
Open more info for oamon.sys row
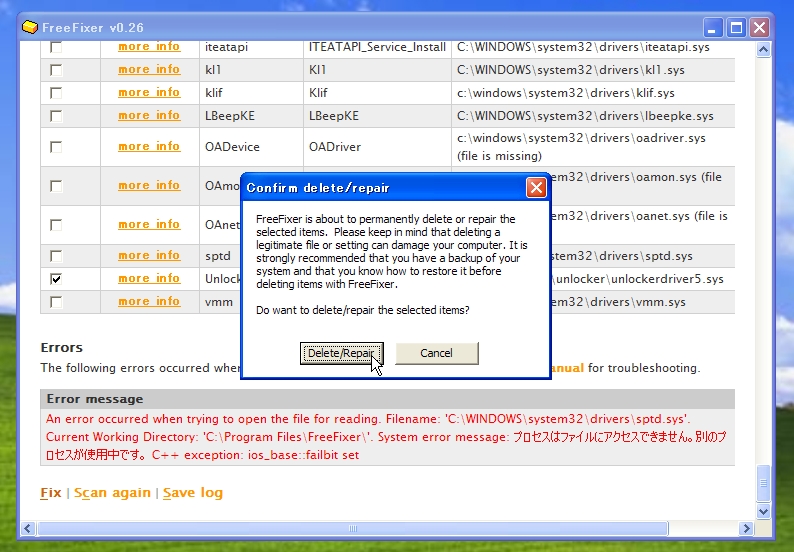coord(149,185)
